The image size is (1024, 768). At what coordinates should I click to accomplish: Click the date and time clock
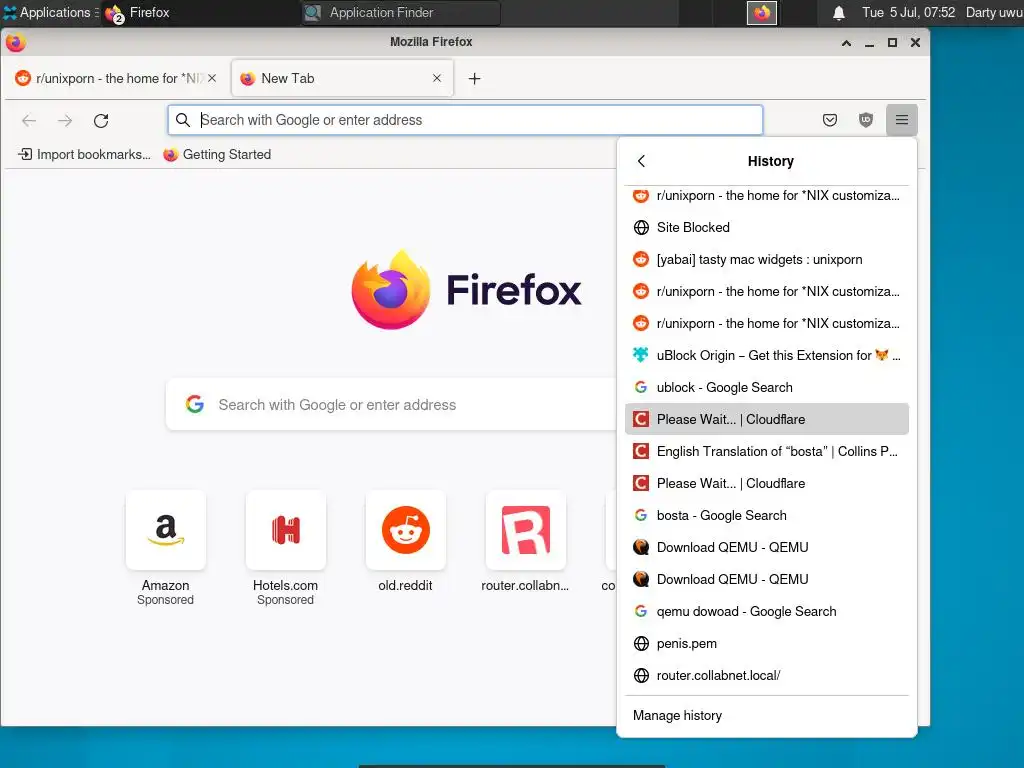(908, 12)
